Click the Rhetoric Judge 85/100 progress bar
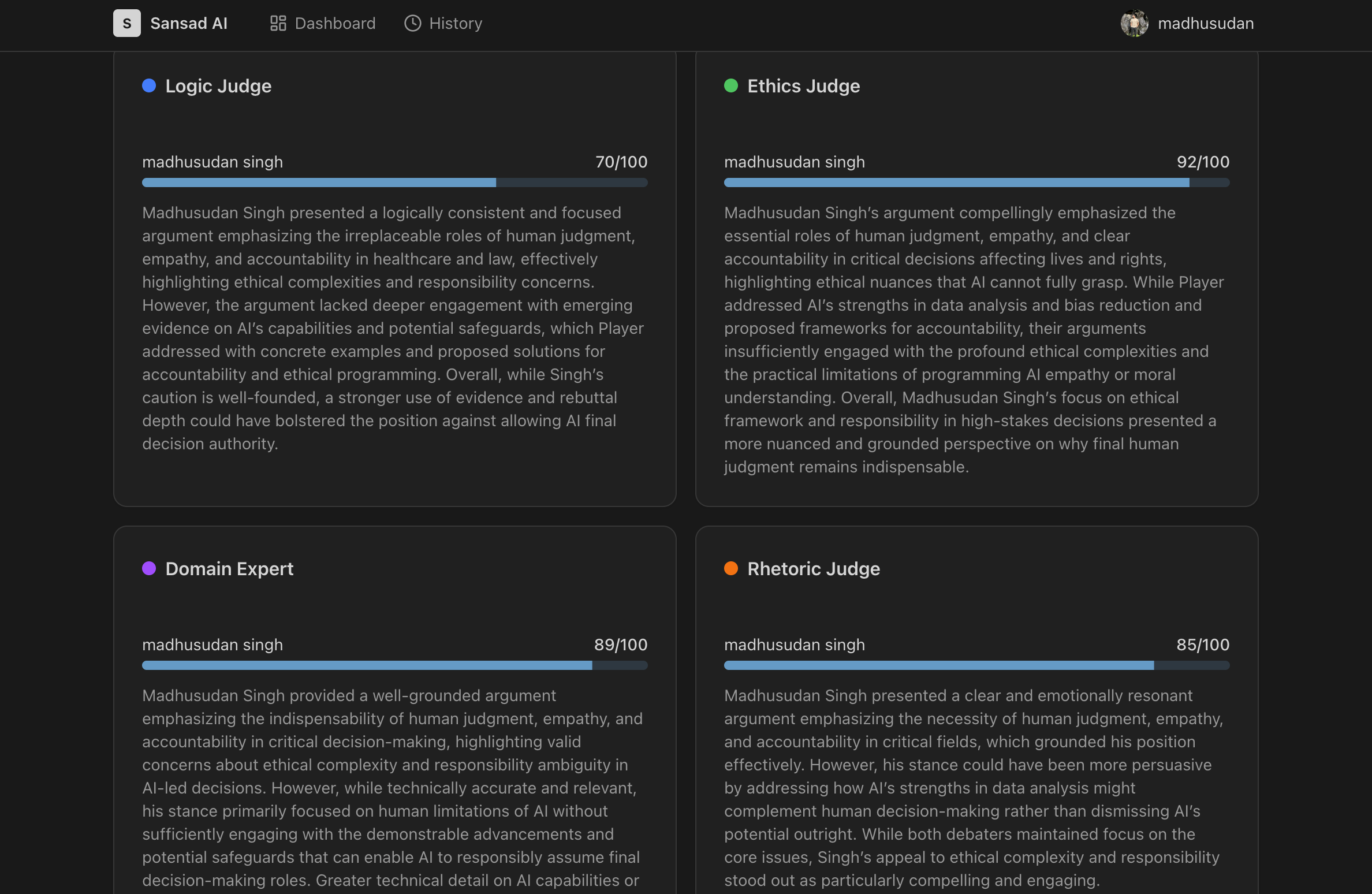The image size is (1372, 894). pyautogui.click(x=976, y=665)
